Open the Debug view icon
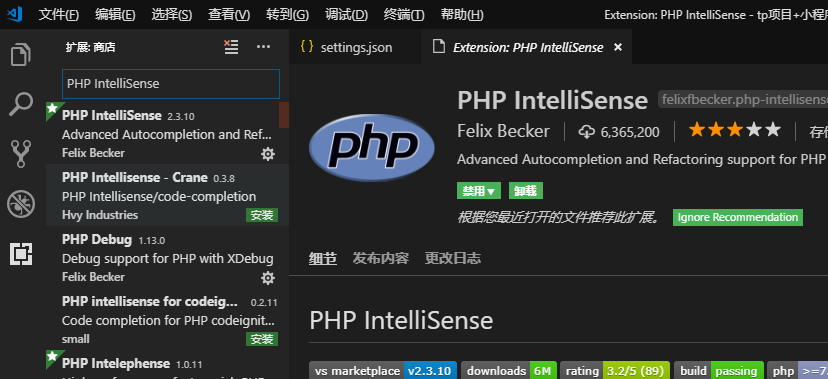 tap(21, 204)
